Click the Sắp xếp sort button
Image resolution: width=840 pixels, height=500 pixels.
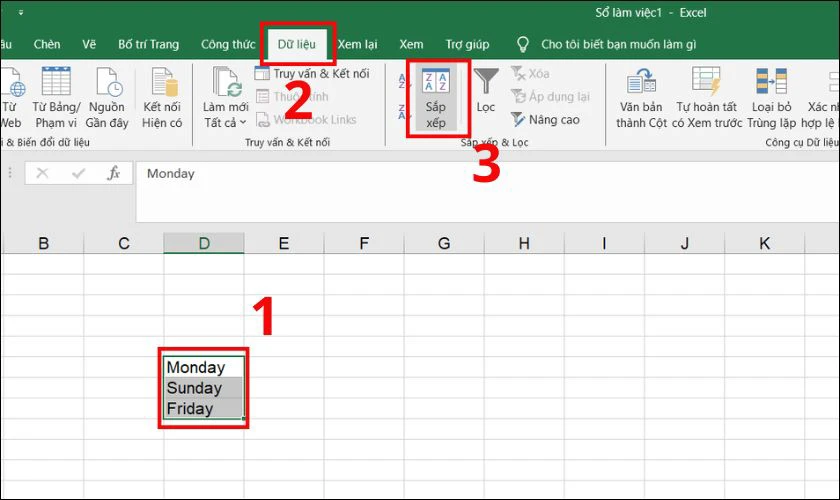436,99
